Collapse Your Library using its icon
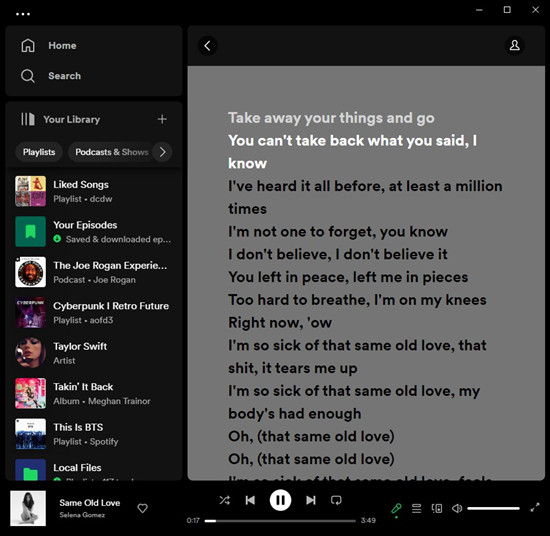The width and height of the screenshot is (550, 536). (28, 119)
